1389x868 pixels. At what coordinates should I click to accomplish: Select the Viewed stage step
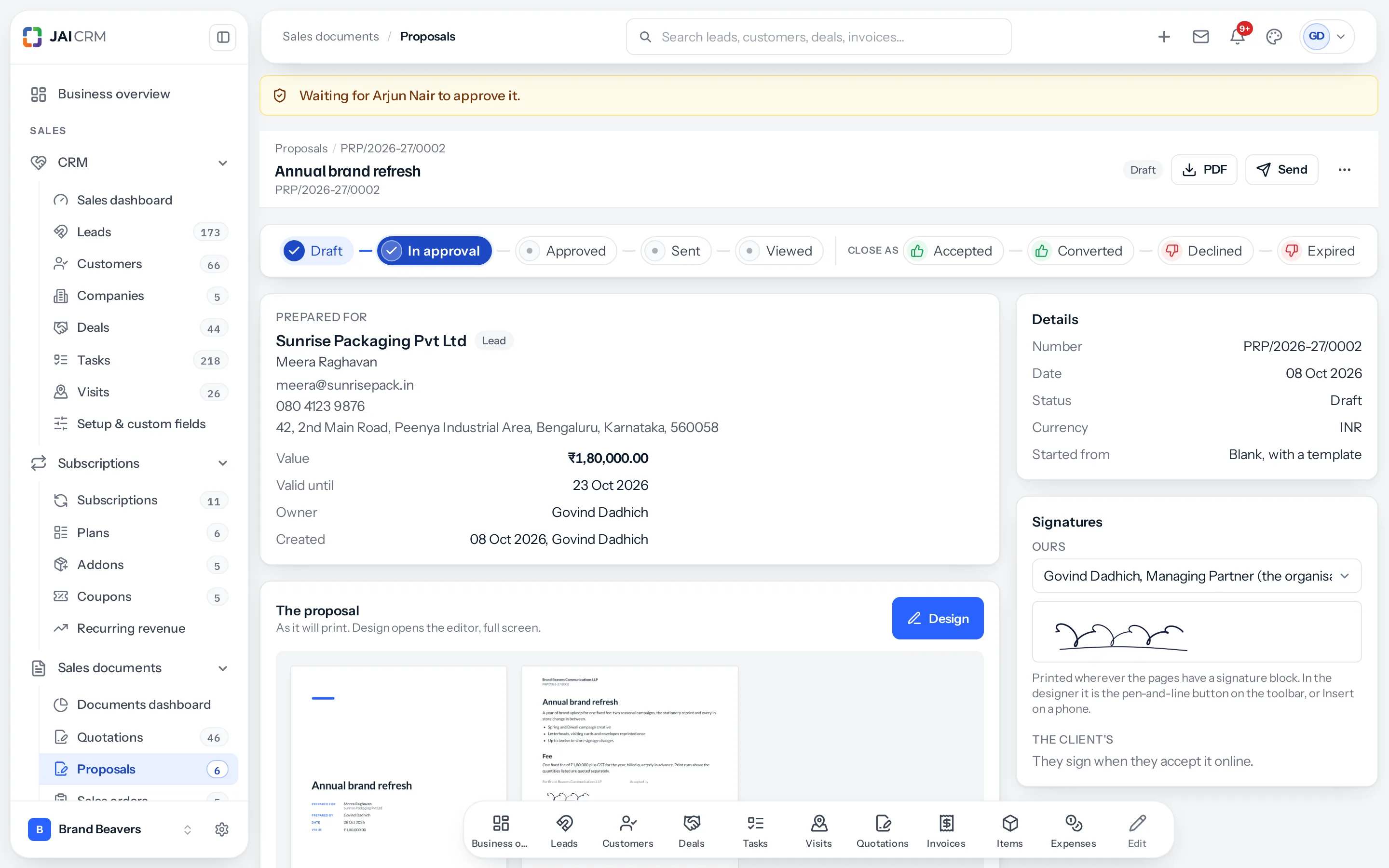(779, 251)
